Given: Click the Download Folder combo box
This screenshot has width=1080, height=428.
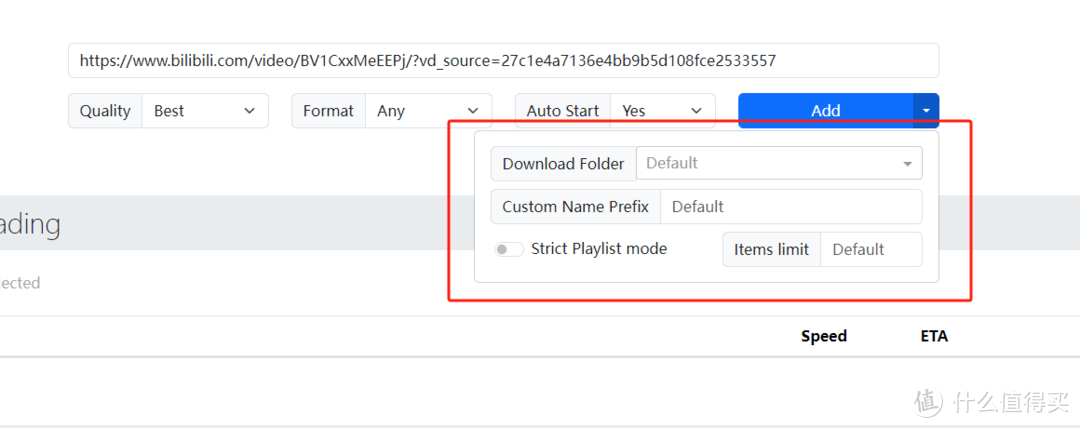Looking at the screenshot, I should tap(770, 163).
